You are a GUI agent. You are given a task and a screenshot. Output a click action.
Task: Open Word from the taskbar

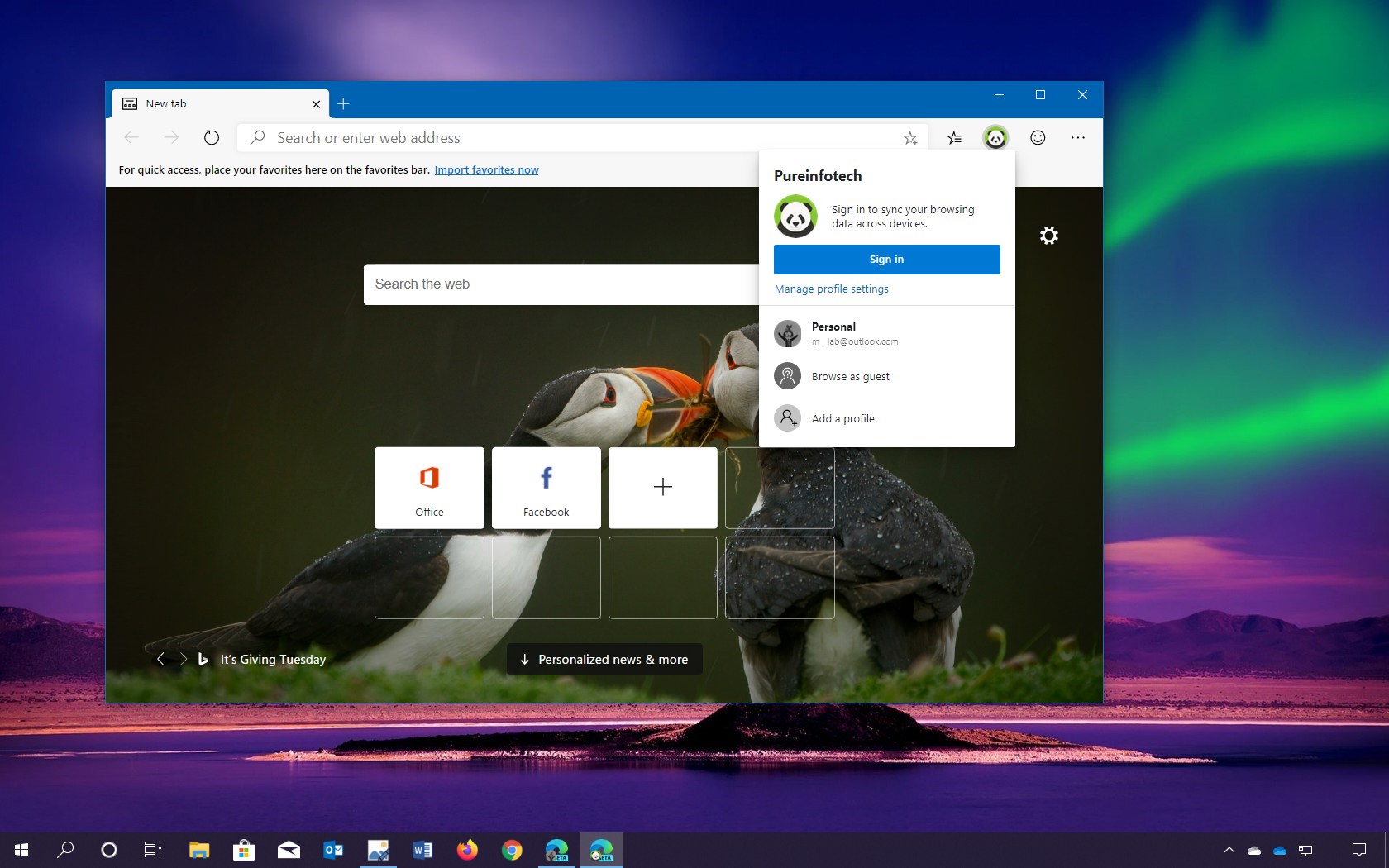(422, 850)
